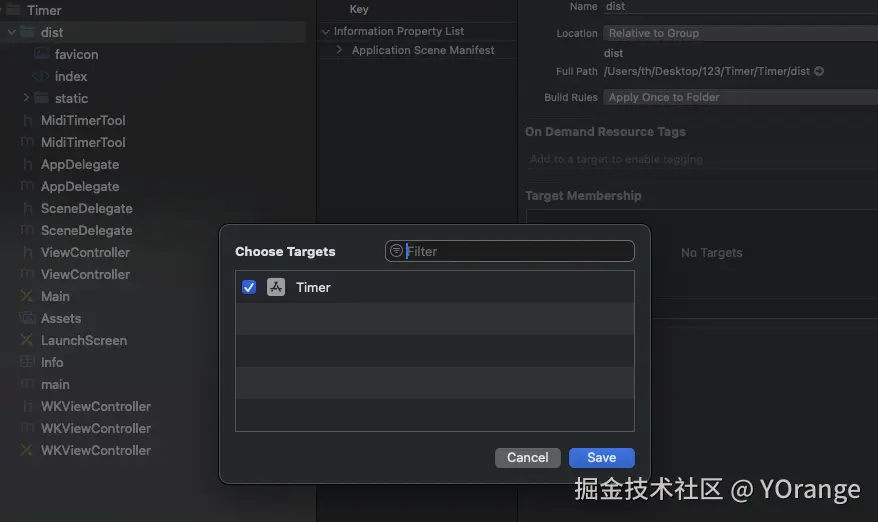Collapse the dist folder in navigator

click(11, 32)
